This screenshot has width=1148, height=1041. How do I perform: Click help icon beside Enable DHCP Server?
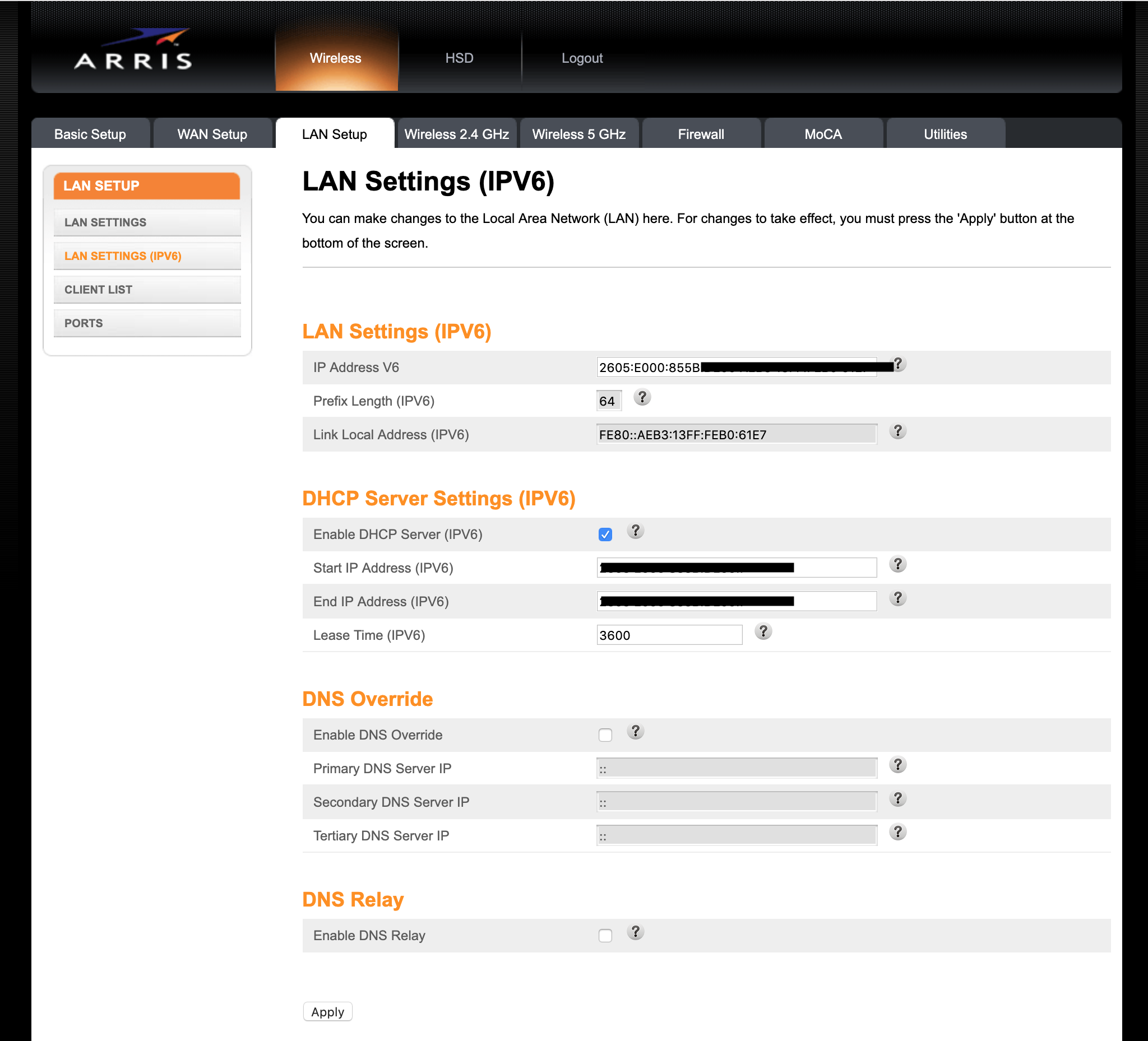coord(636,531)
